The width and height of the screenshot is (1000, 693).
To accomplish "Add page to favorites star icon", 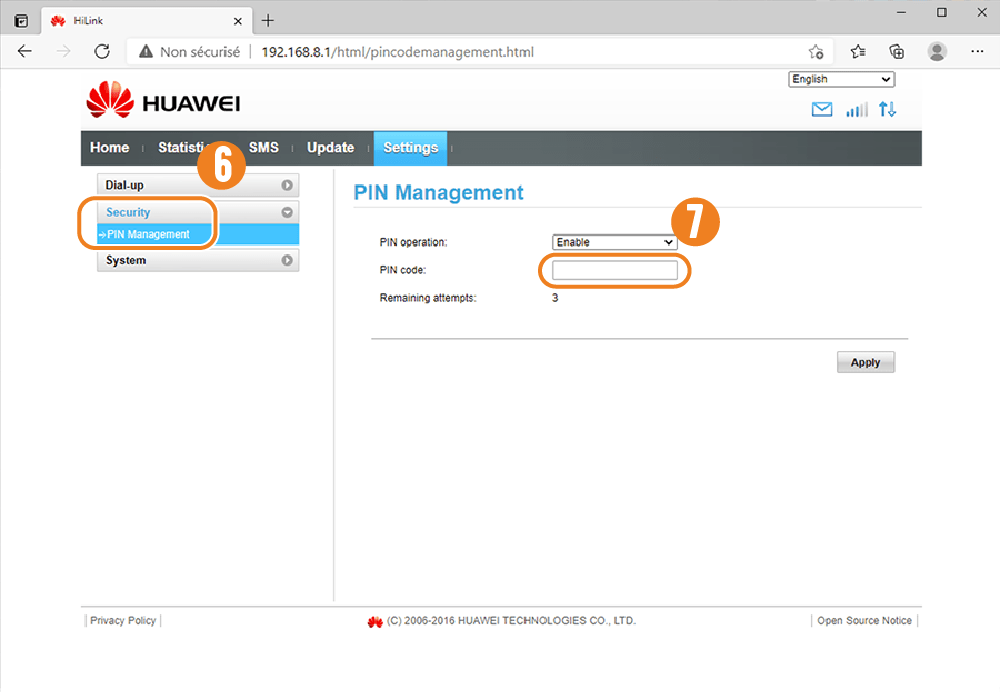I will [x=816, y=52].
